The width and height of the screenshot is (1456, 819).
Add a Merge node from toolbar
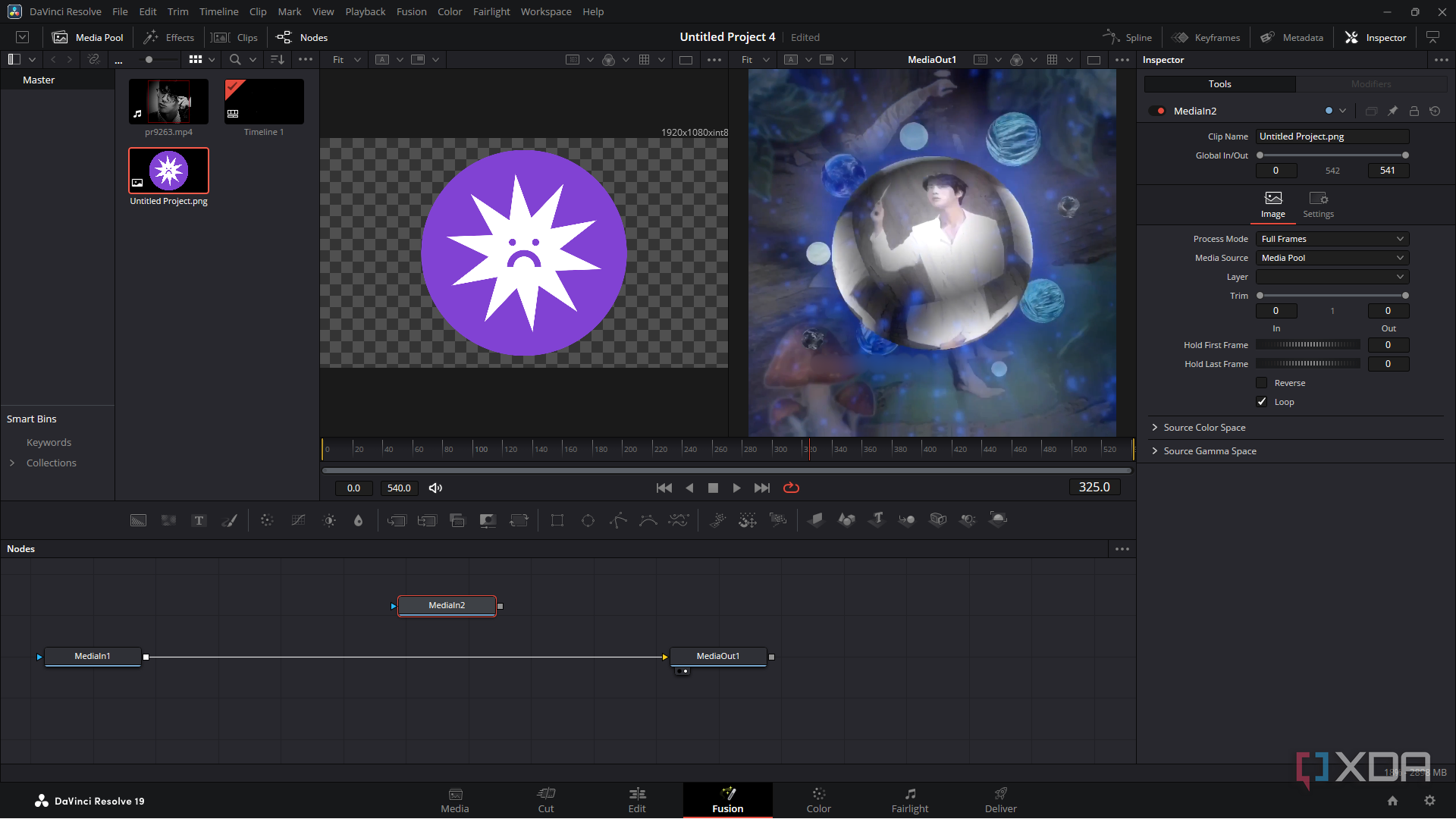pyautogui.click(x=397, y=520)
